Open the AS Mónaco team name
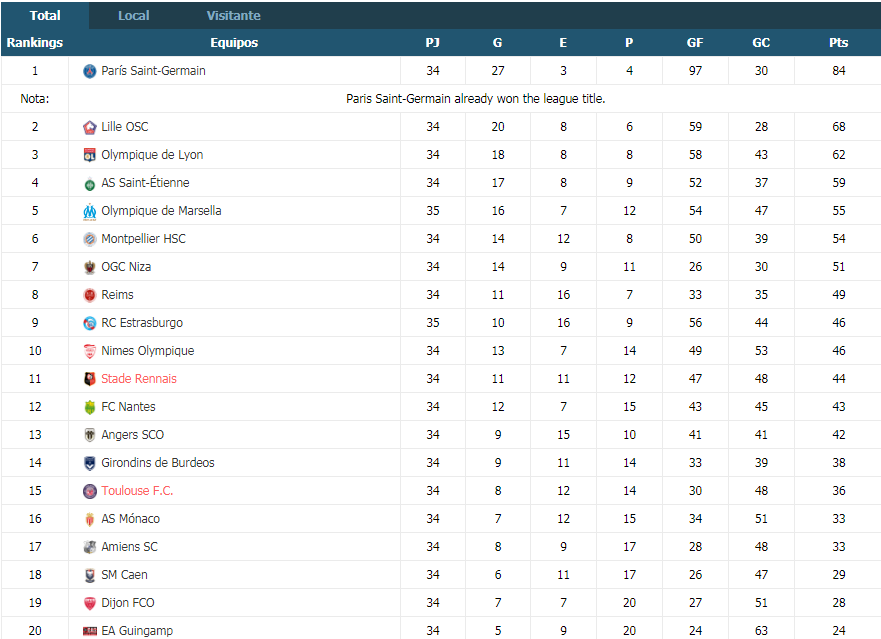Image resolution: width=881 pixels, height=639 pixels. coord(130,519)
